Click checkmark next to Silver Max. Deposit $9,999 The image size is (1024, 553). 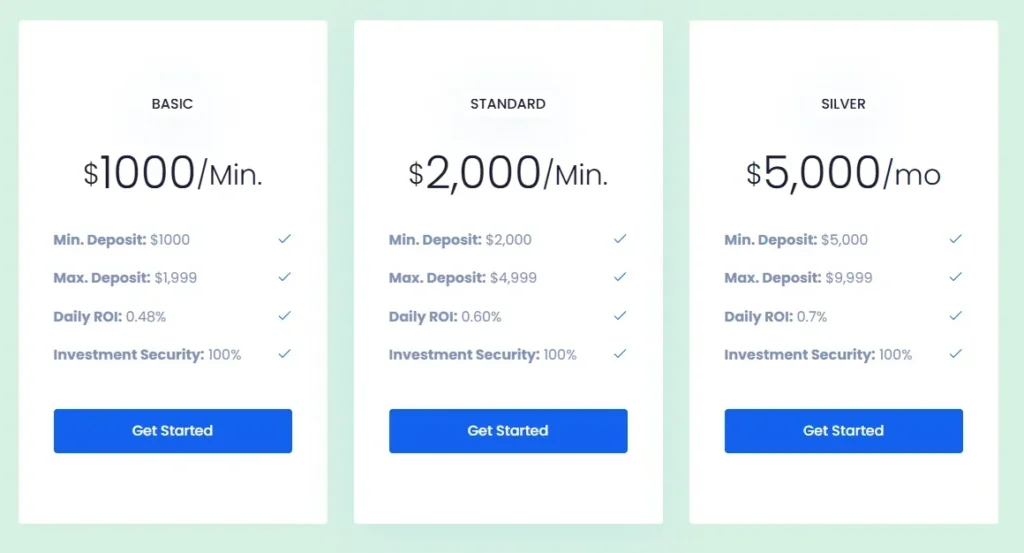coord(956,277)
